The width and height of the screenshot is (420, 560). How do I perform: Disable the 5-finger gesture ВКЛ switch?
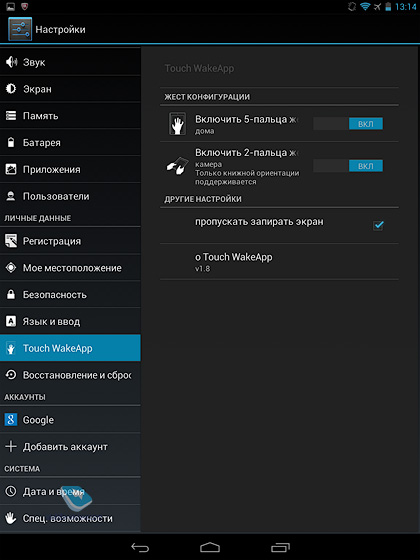tap(348, 124)
